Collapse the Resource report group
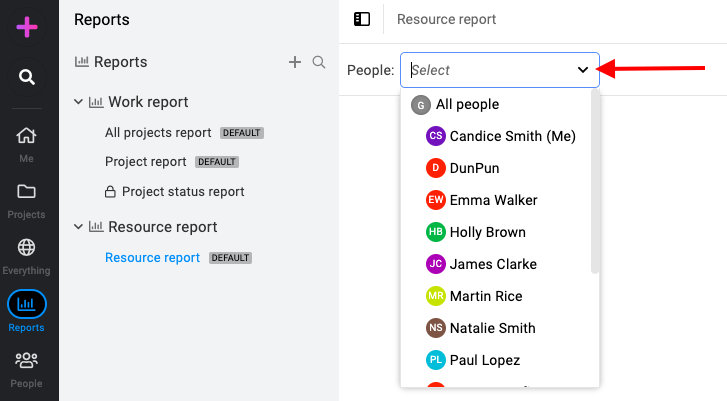 (78, 227)
